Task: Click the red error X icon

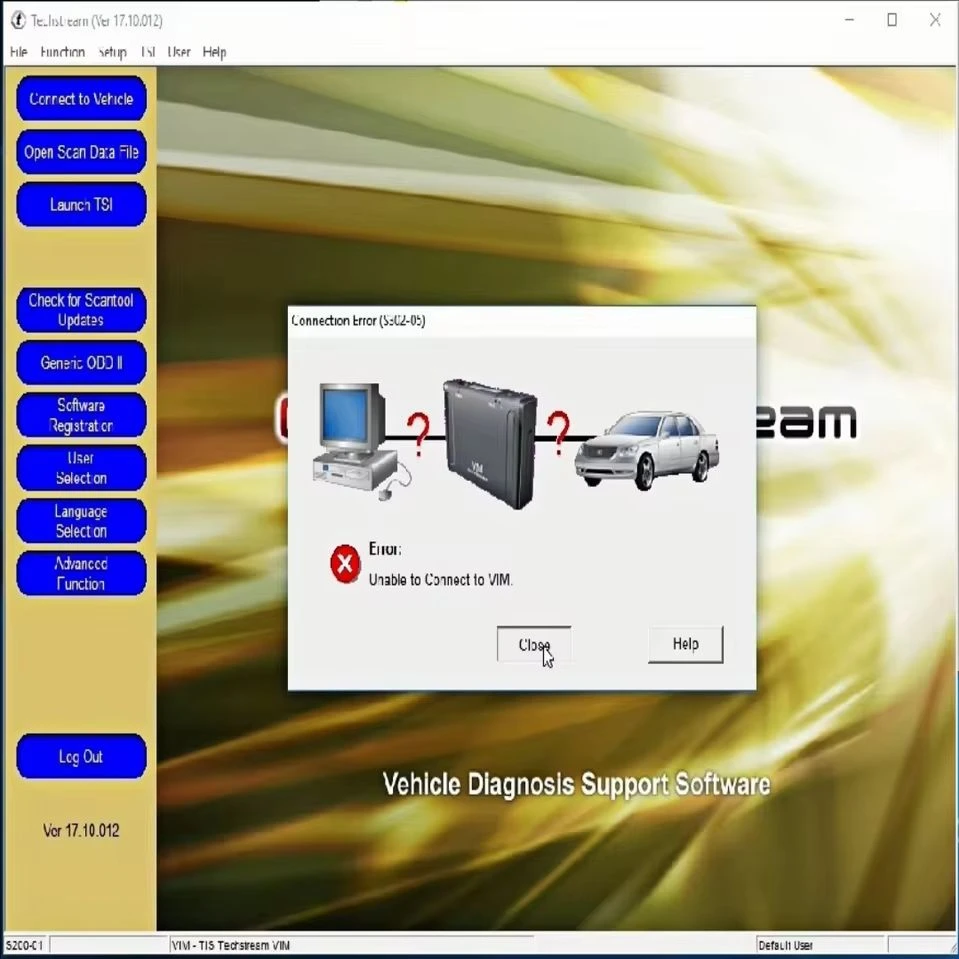Action: [345, 563]
